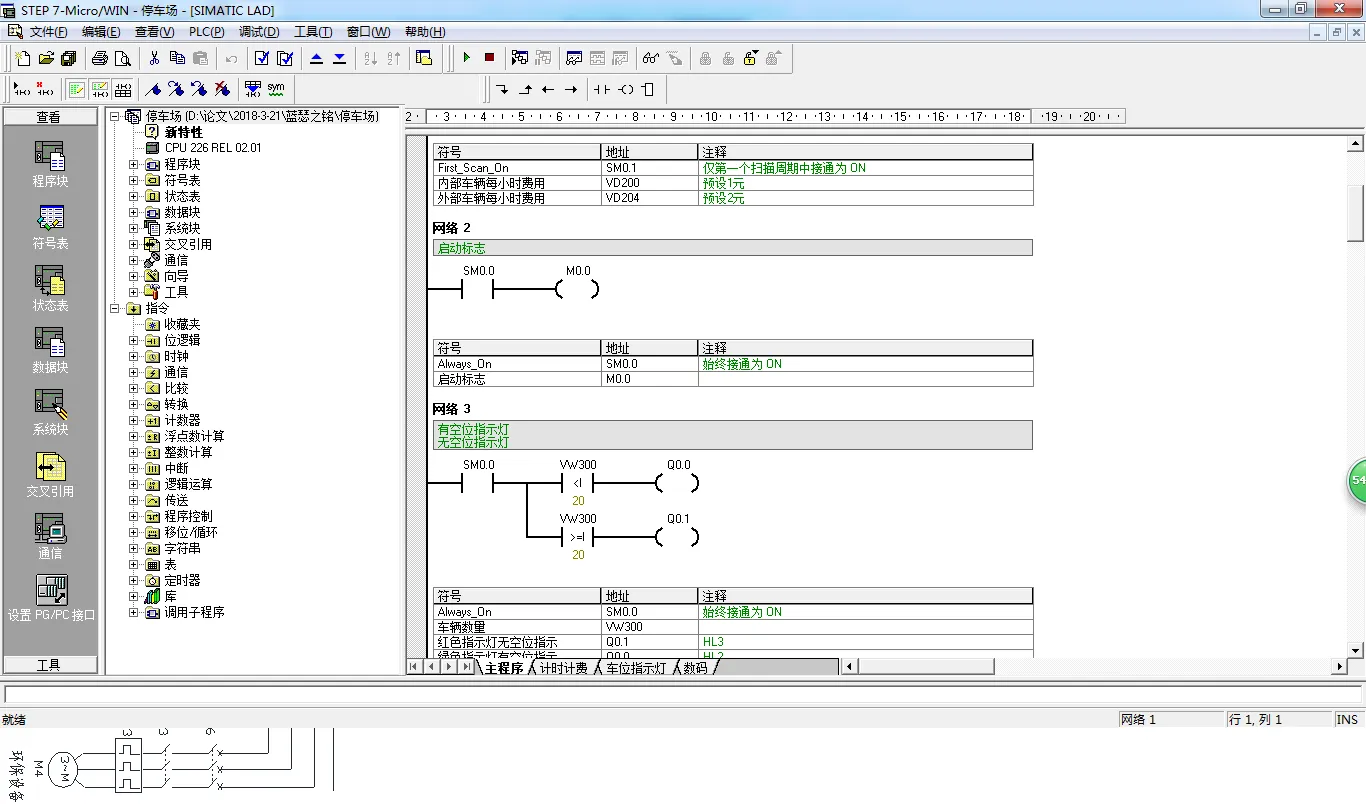Toggle the symbol information table (sym) icon
Screen dimensions: 1366x804
(x=276, y=89)
